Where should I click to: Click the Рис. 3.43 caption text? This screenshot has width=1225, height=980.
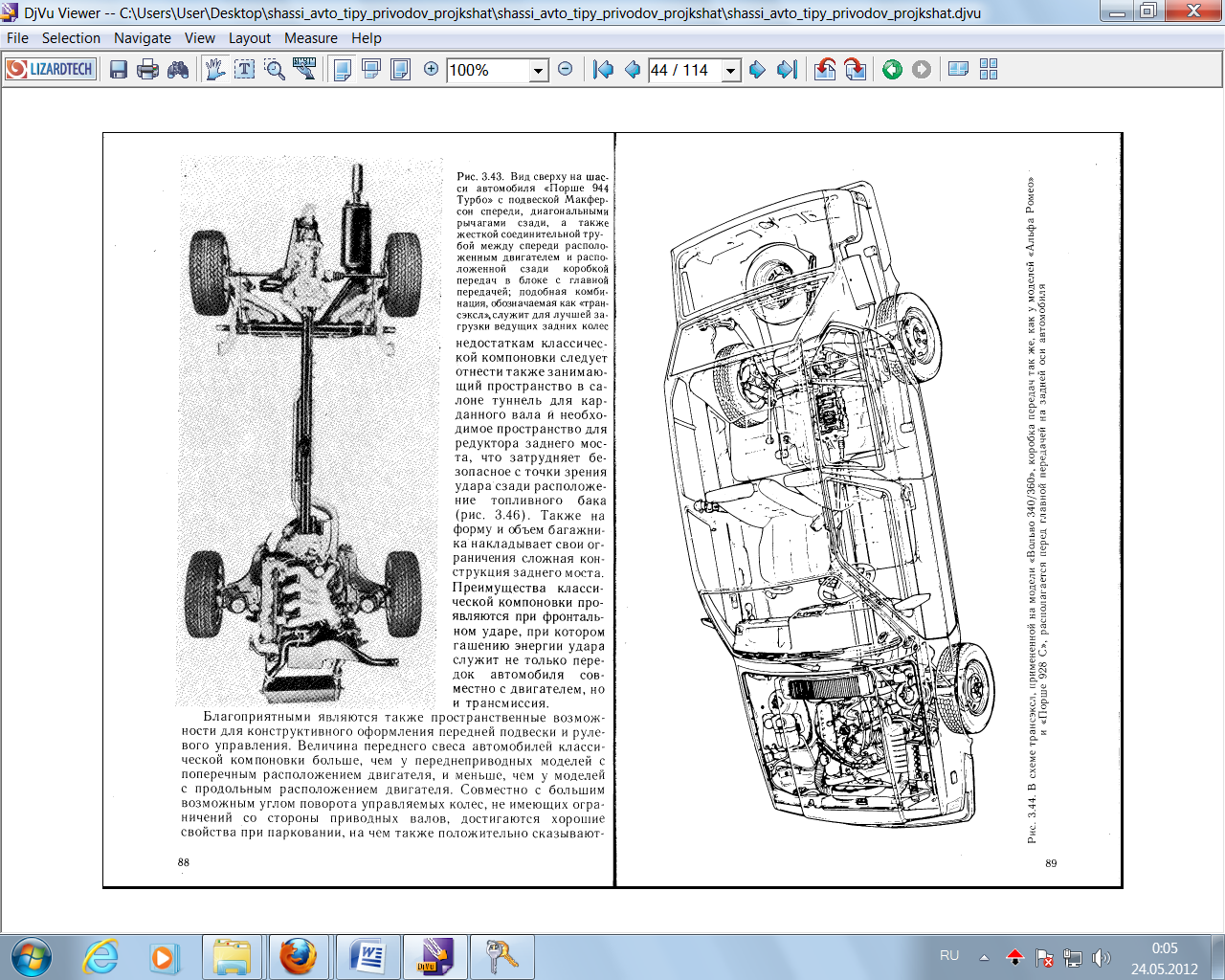pyautogui.click(x=532, y=251)
